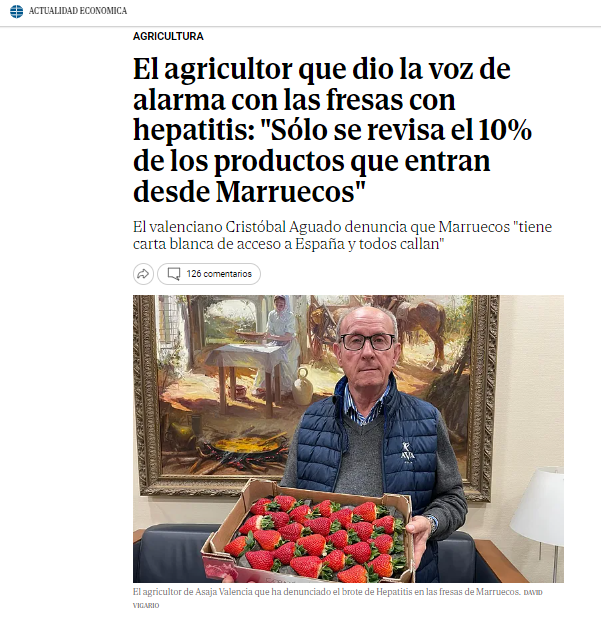The height and width of the screenshot is (617, 601).
Task: Click the ceramic jug in the painting
Action: tap(302, 386)
